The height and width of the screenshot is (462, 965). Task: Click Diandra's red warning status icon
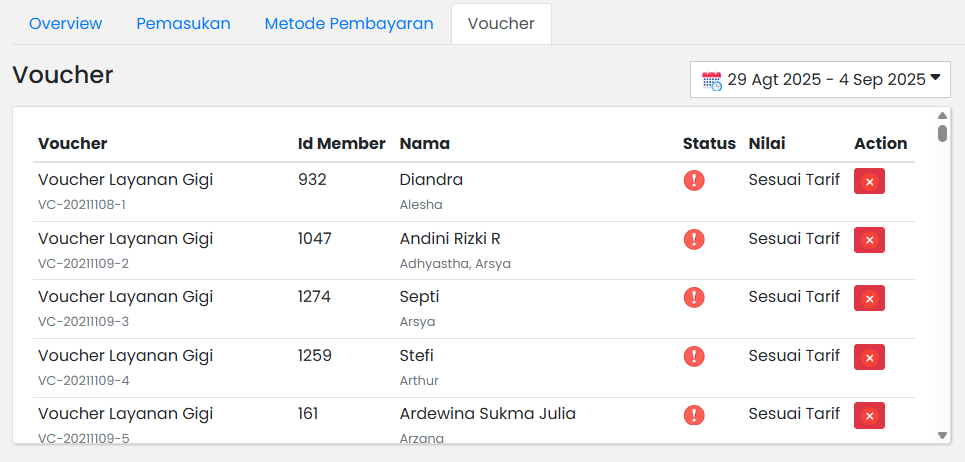[694, 181]
